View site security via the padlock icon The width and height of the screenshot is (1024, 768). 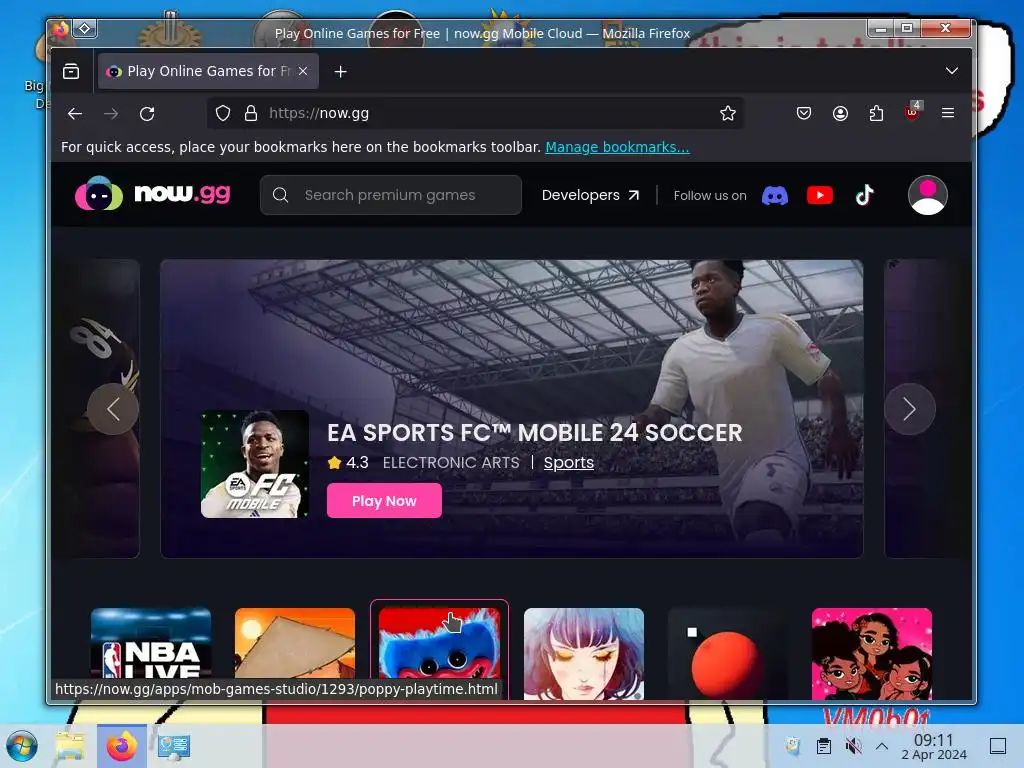tap(251, 114)
